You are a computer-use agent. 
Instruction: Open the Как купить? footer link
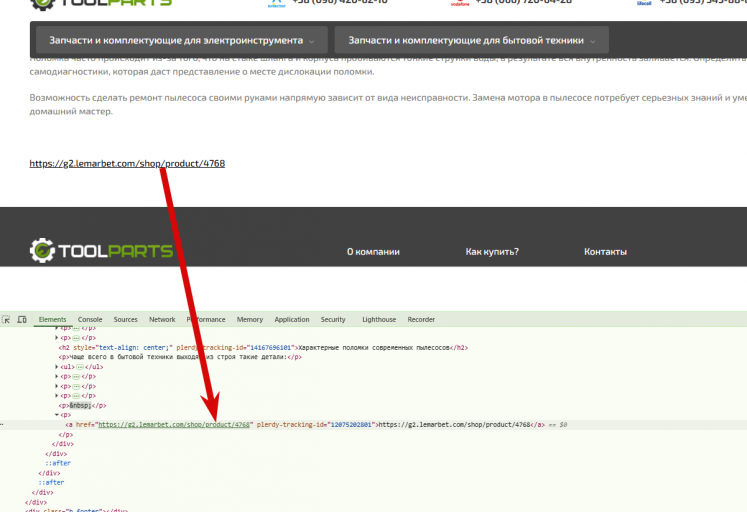[x=492, y=251]
